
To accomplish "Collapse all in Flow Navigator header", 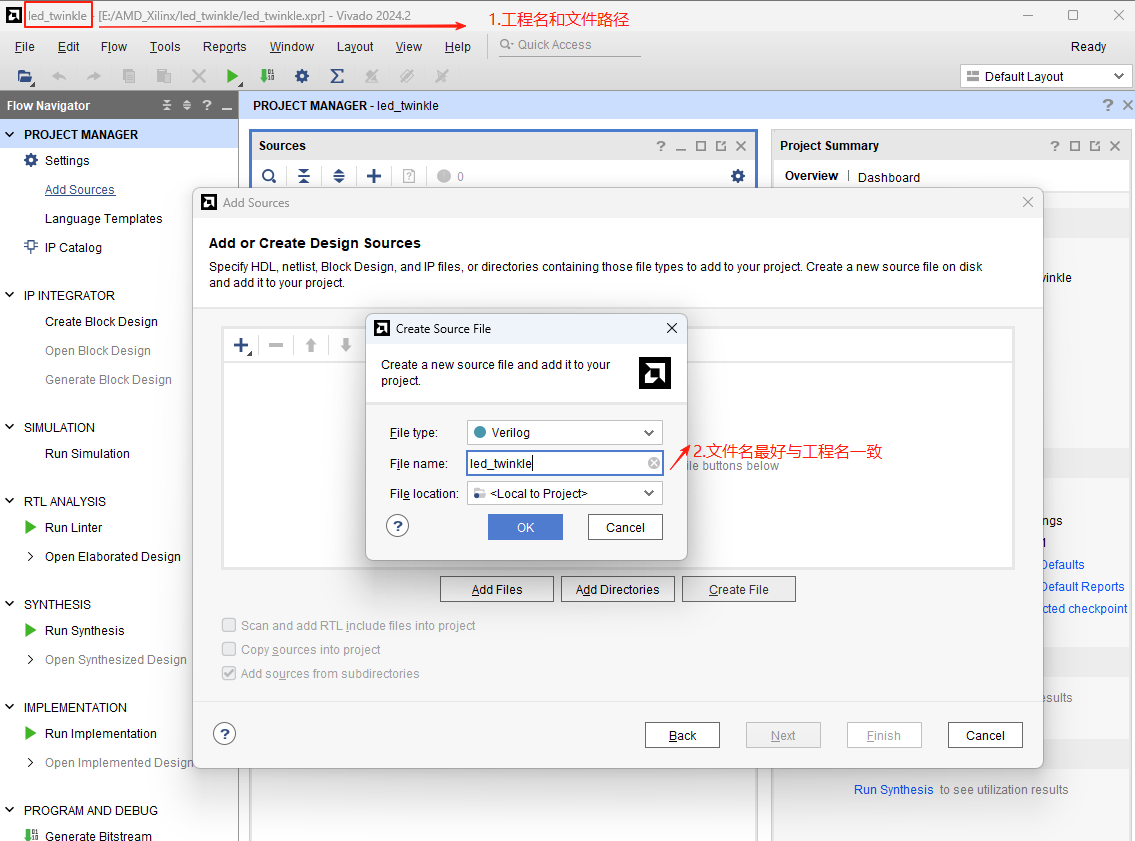I will point(167,106).
